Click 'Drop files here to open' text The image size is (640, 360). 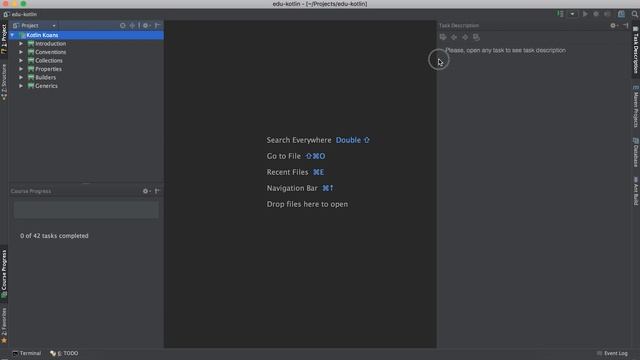click(307, 204)
